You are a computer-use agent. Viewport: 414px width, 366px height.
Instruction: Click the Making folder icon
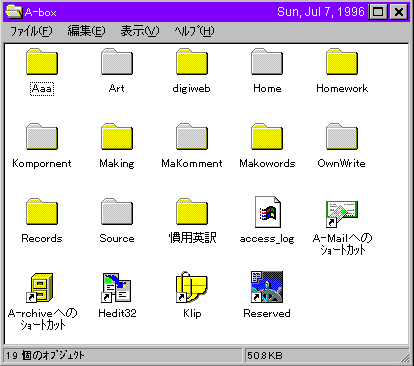click(117, 137)
